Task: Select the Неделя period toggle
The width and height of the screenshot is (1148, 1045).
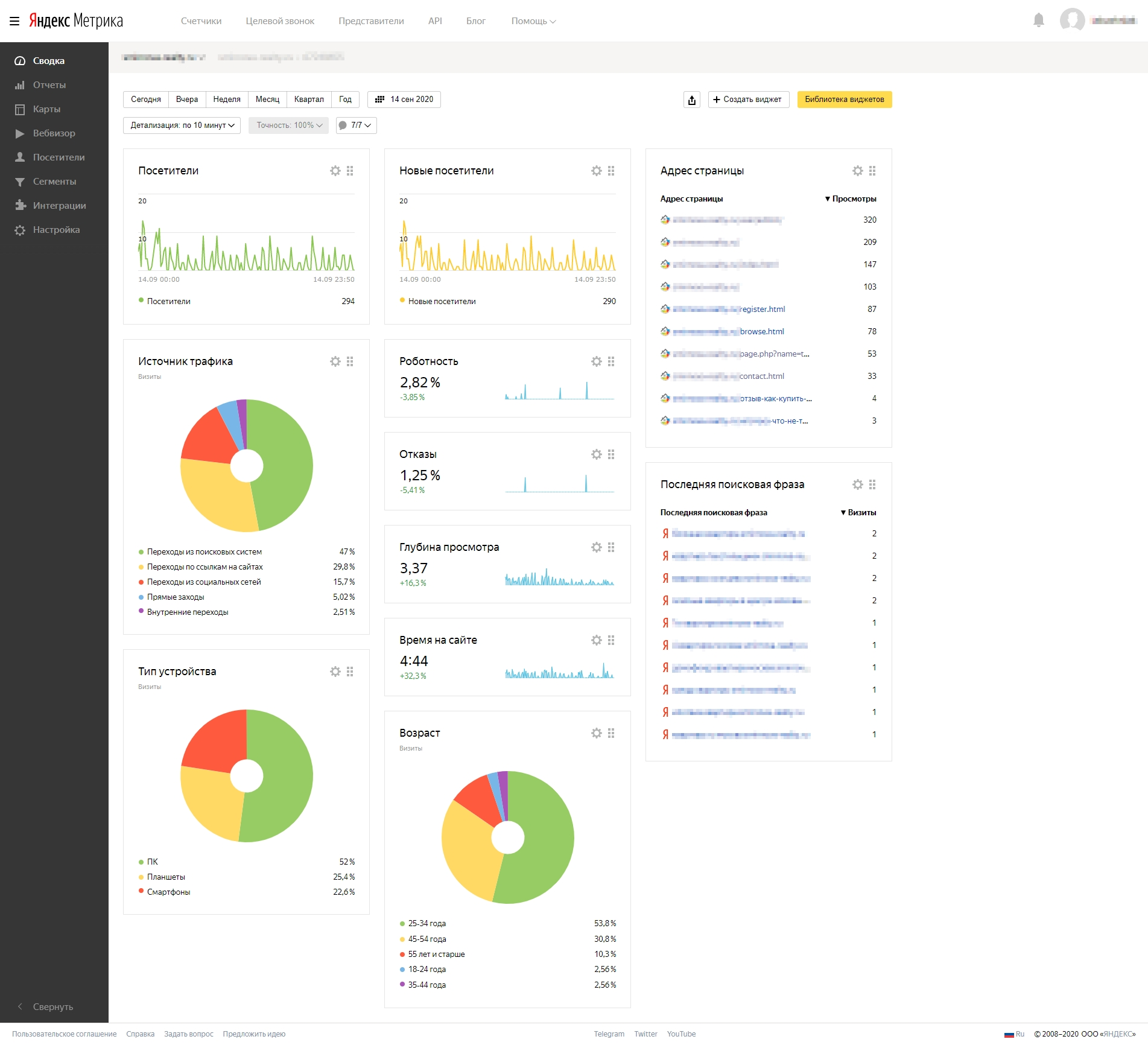Action: coord(226,100)
